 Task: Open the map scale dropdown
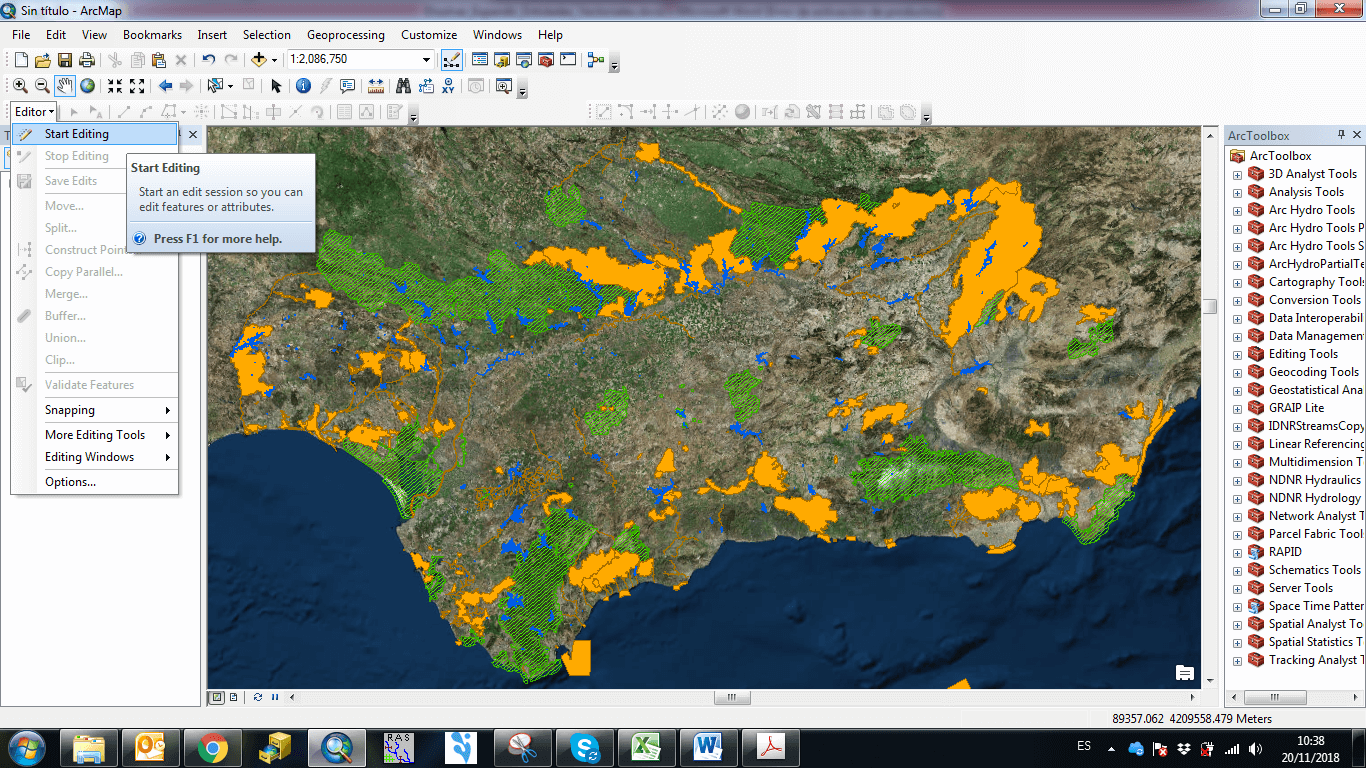427,60
